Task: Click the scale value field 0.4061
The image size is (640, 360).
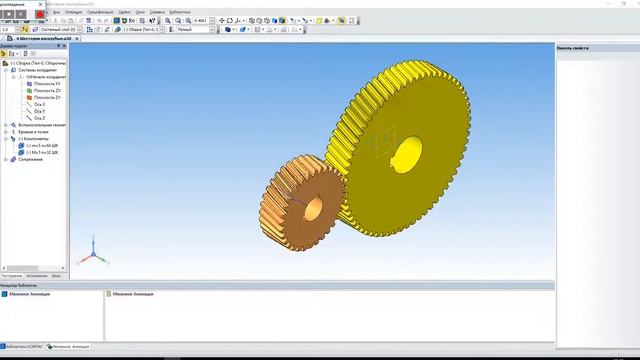Action: coord(201,20)
